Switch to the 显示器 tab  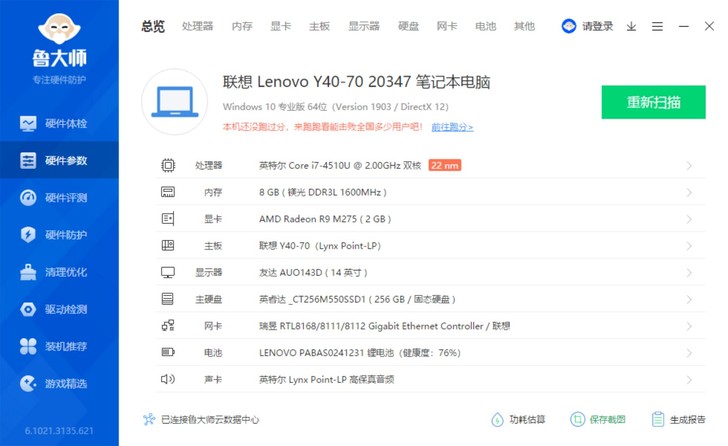(364, 26)
